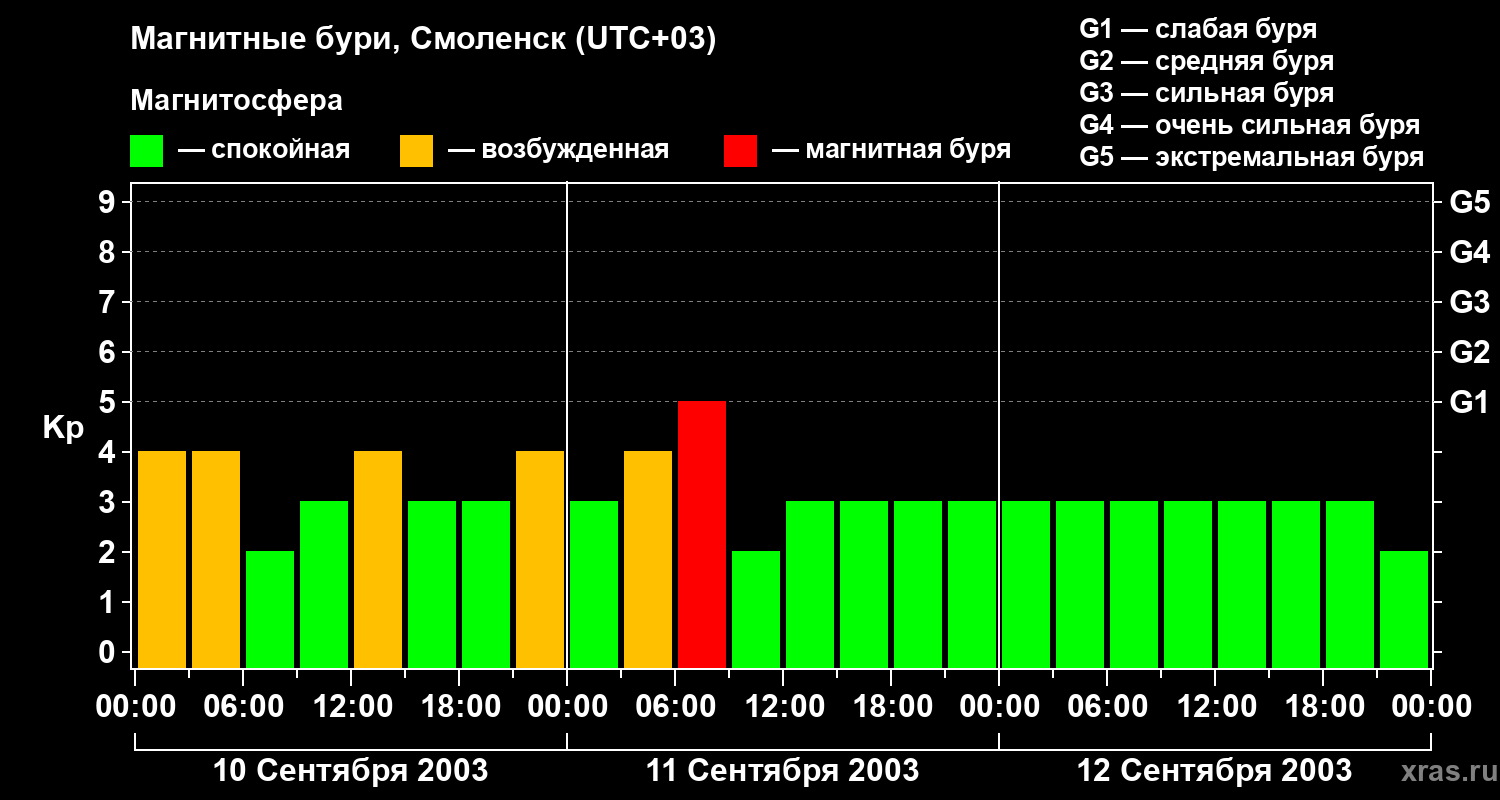Image resolution: width=1500 pixels, height=800 pixels.
Task: Click the '12:00' time label under 10 September
Action: click(351, 707)
